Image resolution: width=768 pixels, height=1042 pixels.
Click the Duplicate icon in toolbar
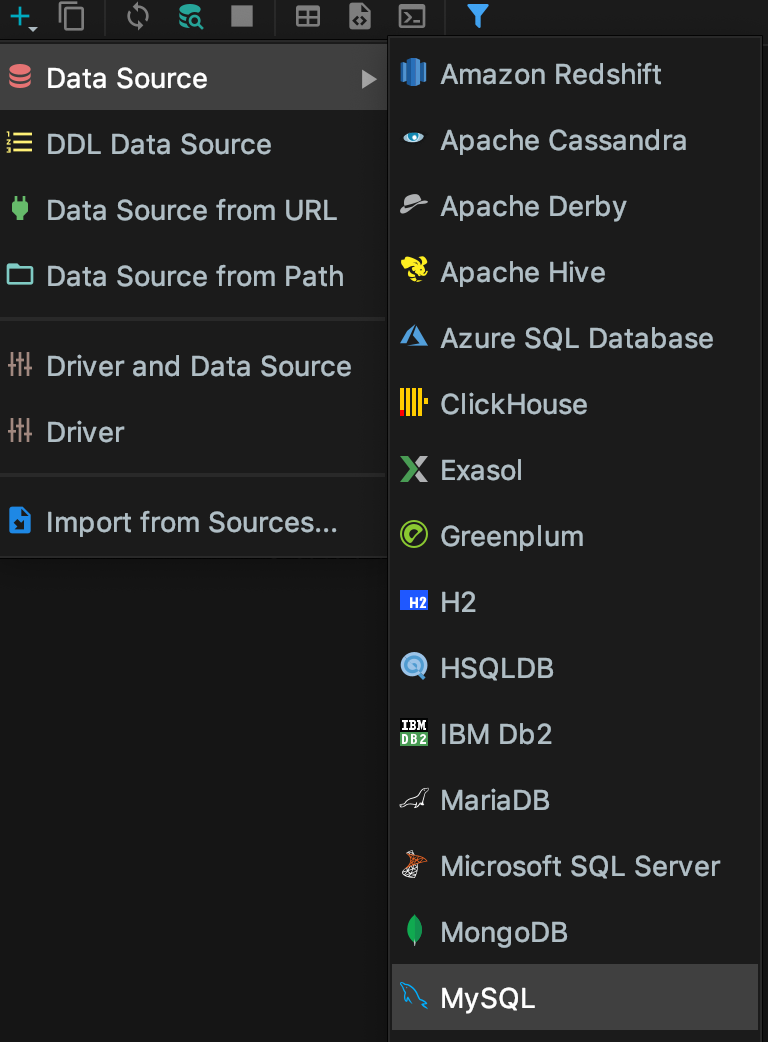(71, 17)
